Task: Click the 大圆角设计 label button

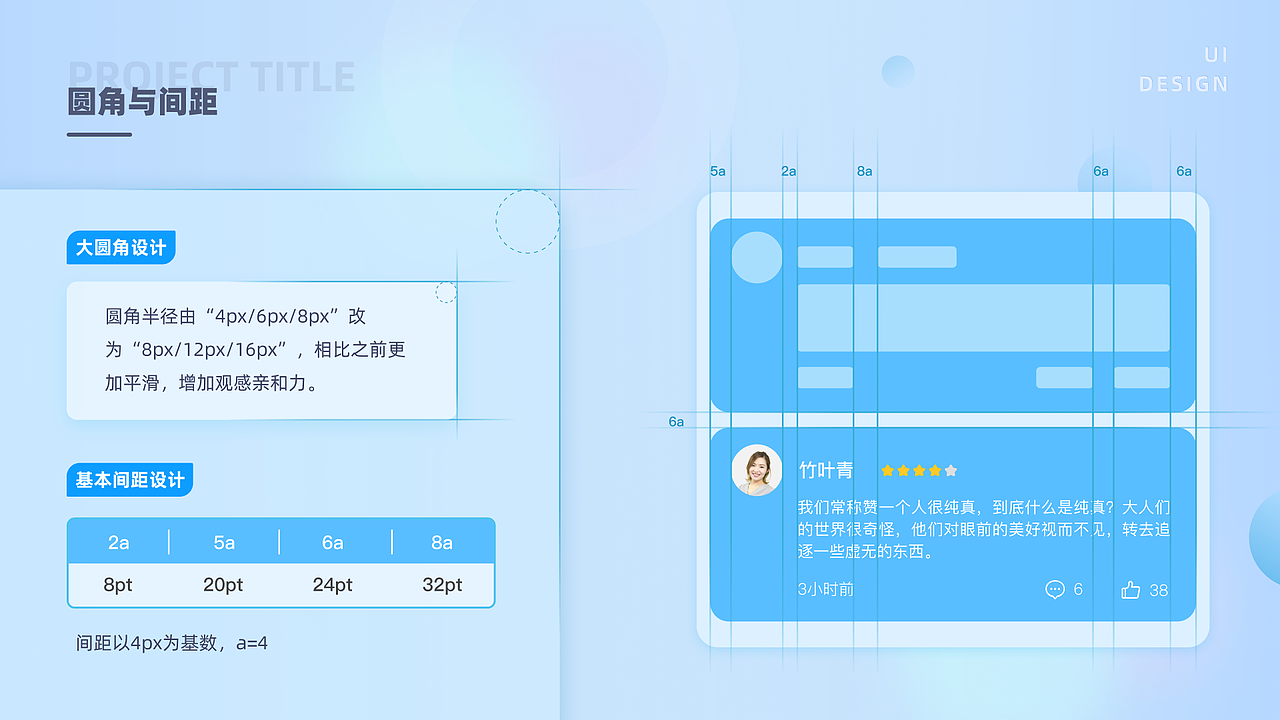Action: [x=121, y=247]
